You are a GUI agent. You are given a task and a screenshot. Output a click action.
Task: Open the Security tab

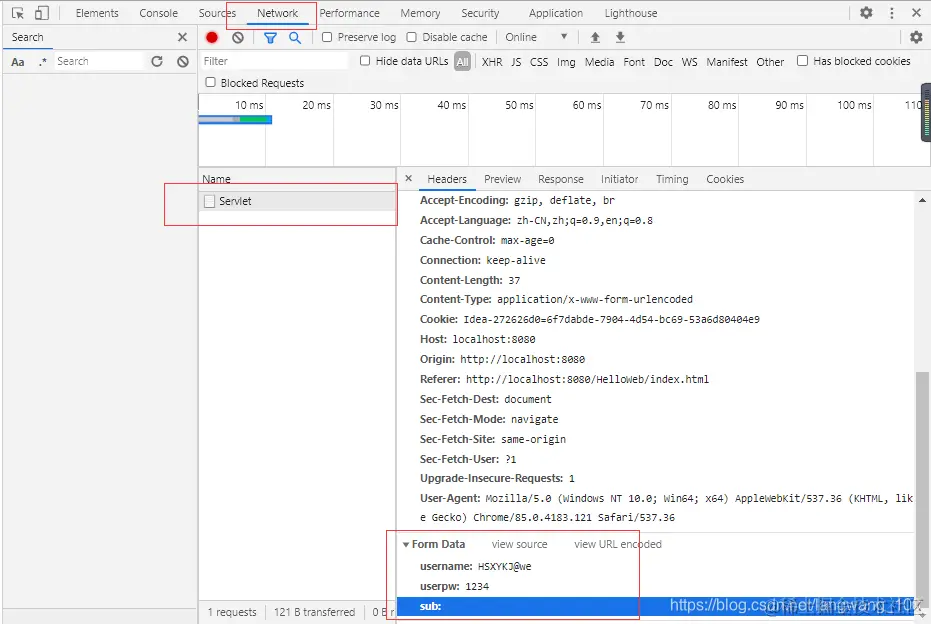pos(480,13)
